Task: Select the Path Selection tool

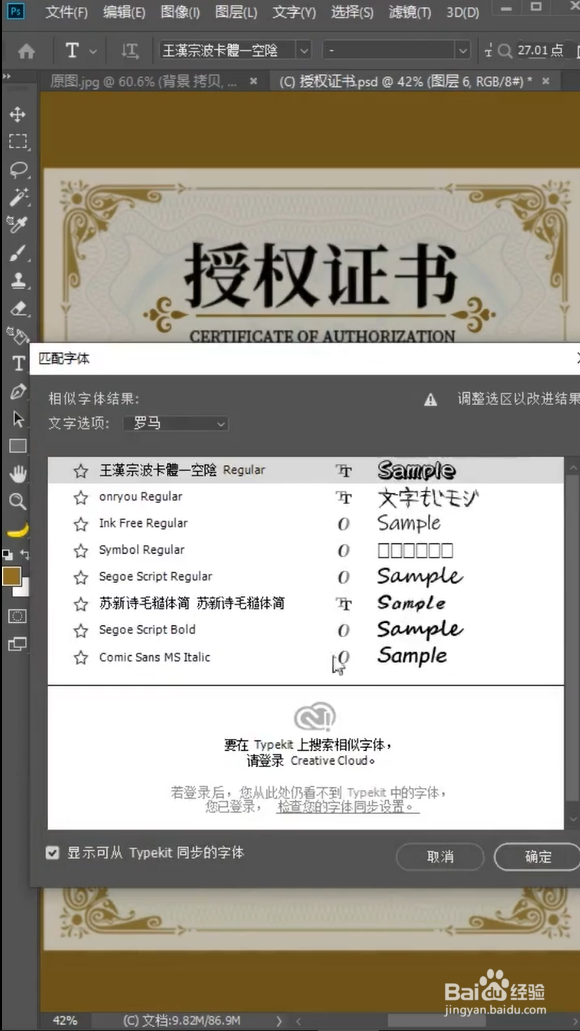Action: 18,419
